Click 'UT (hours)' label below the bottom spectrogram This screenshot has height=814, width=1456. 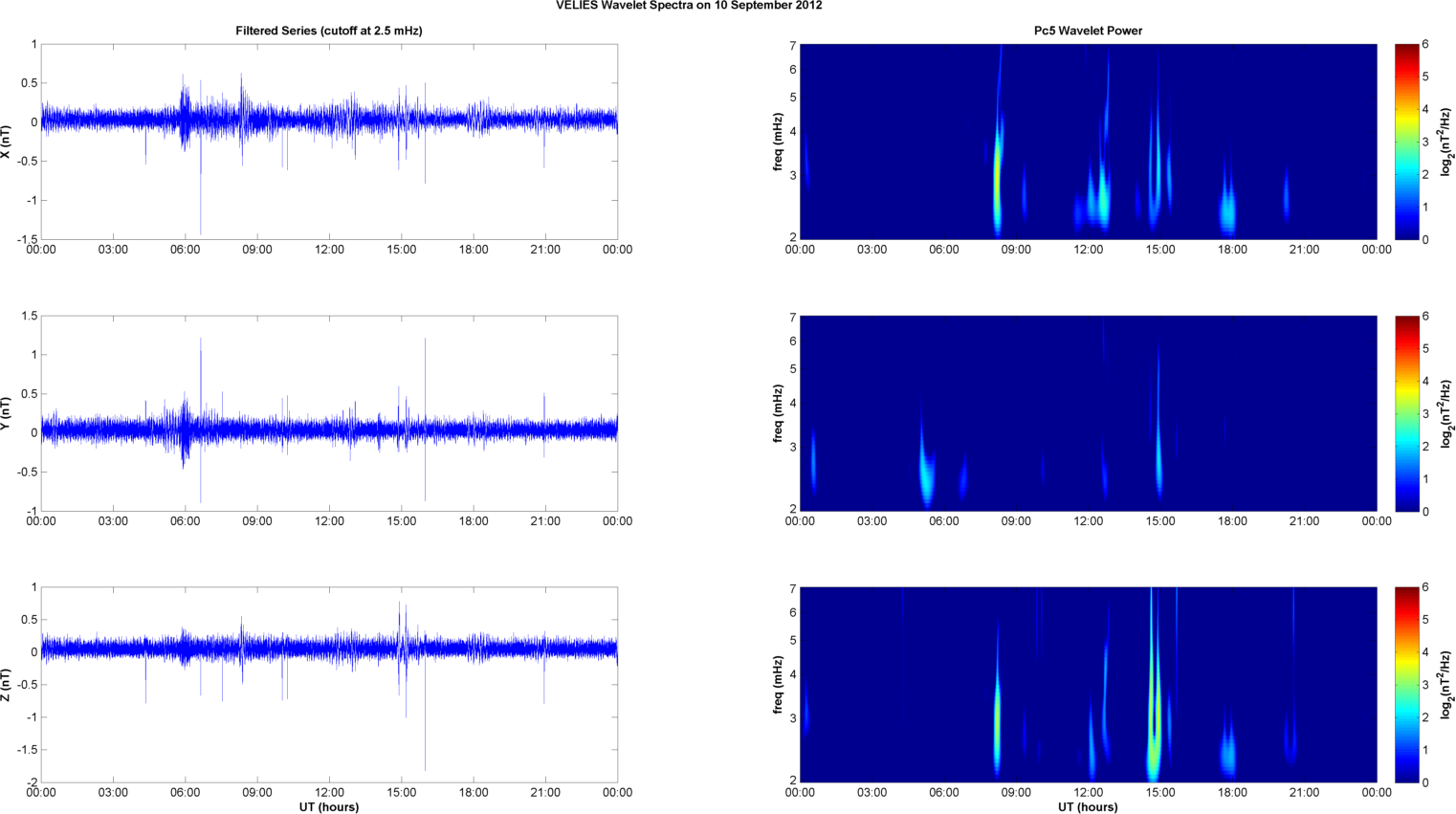pyautogui.click(x=1088, y=807)
